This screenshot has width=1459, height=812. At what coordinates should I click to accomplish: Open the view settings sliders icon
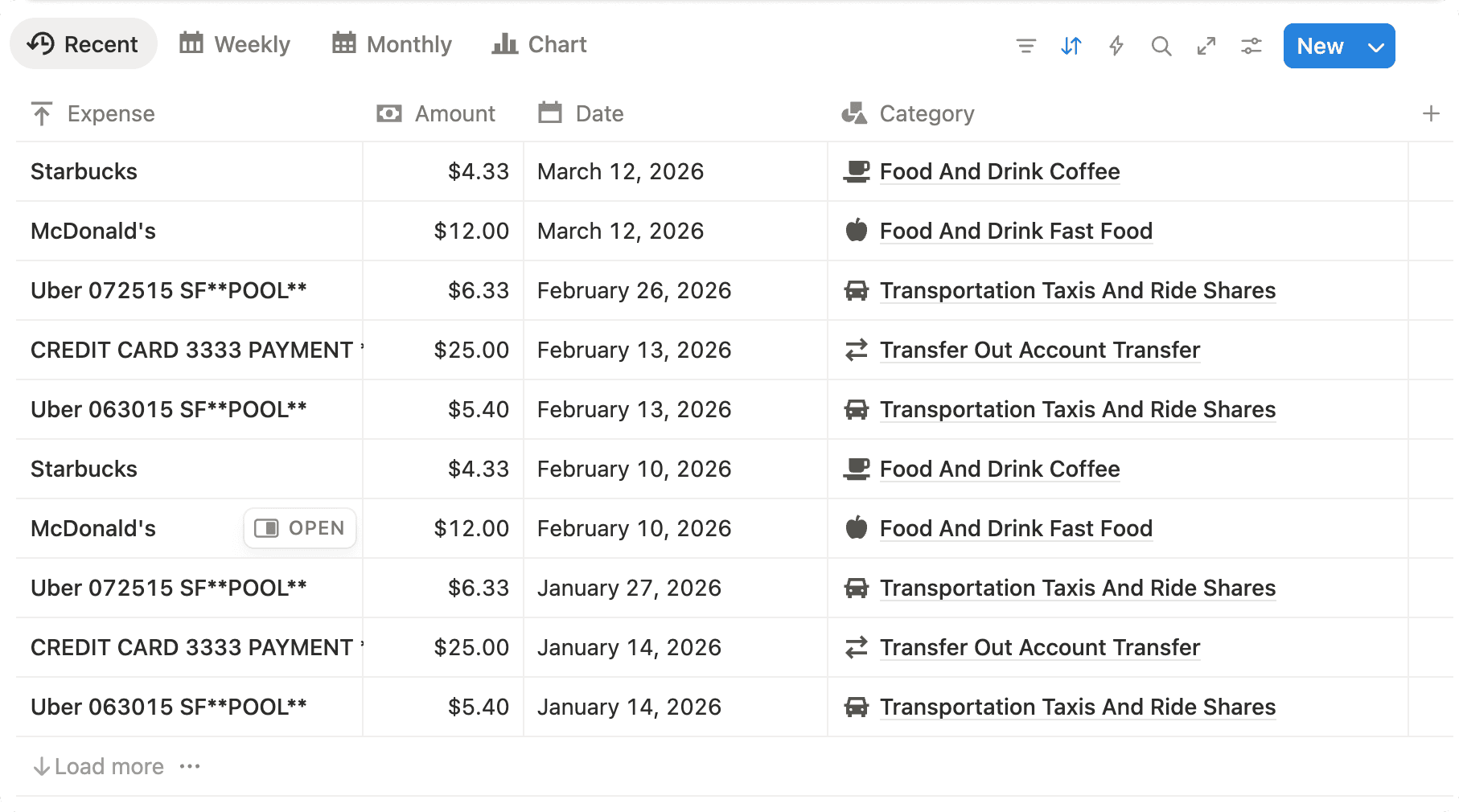click(1251, 46)
